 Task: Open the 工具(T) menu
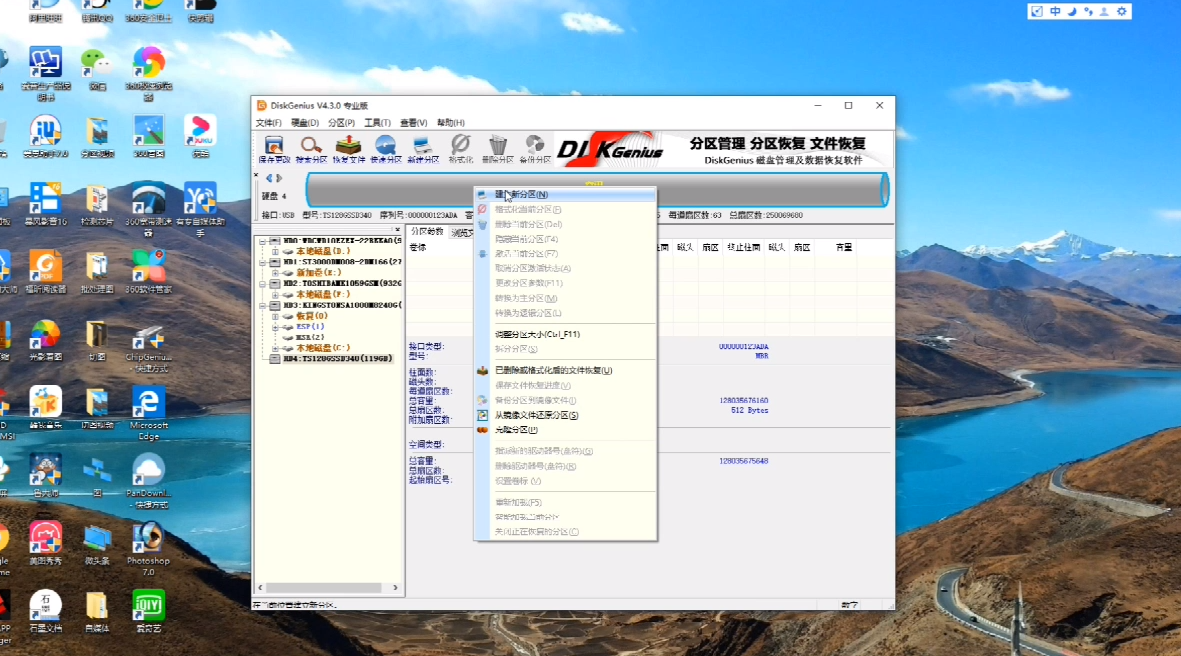(x=377, y=123)
